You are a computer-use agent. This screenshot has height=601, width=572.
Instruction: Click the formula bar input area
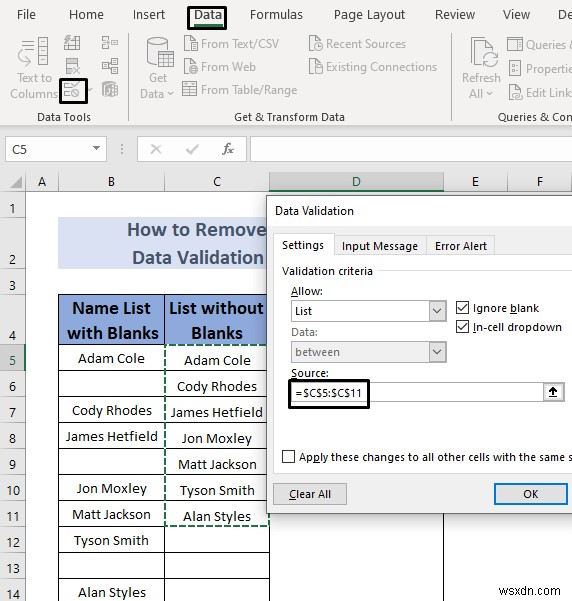tap(411, 149)
